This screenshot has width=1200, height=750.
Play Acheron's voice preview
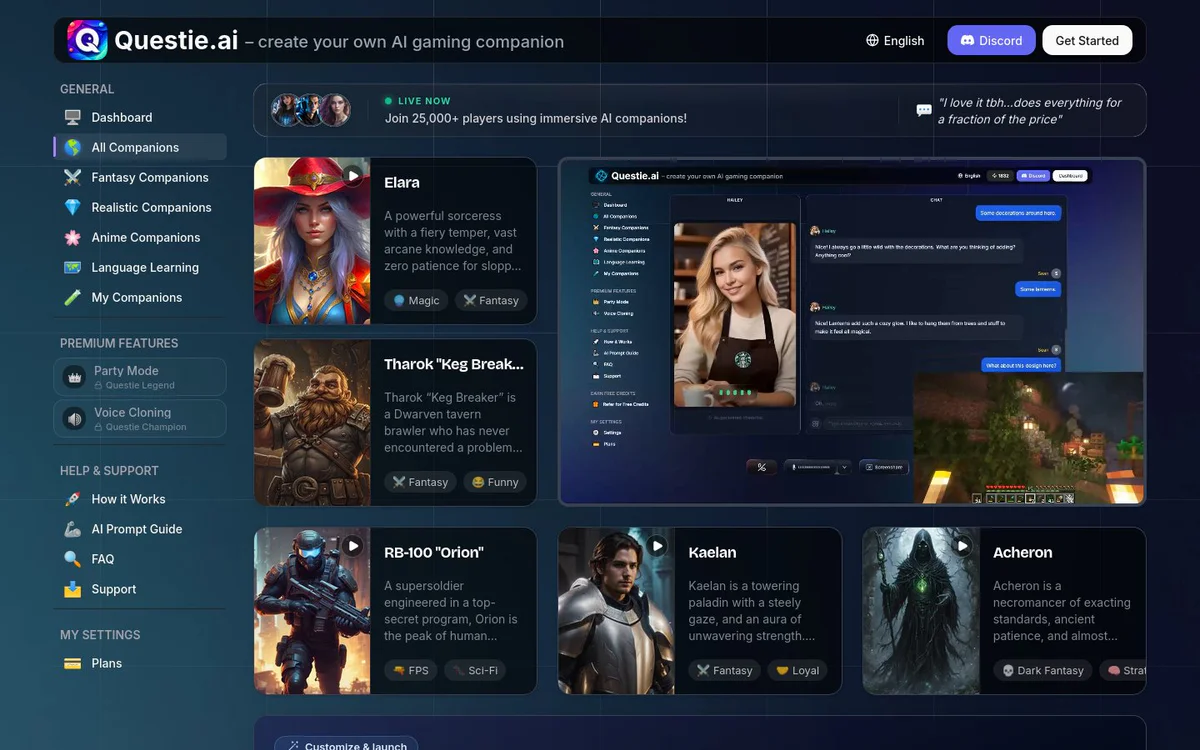962,546
